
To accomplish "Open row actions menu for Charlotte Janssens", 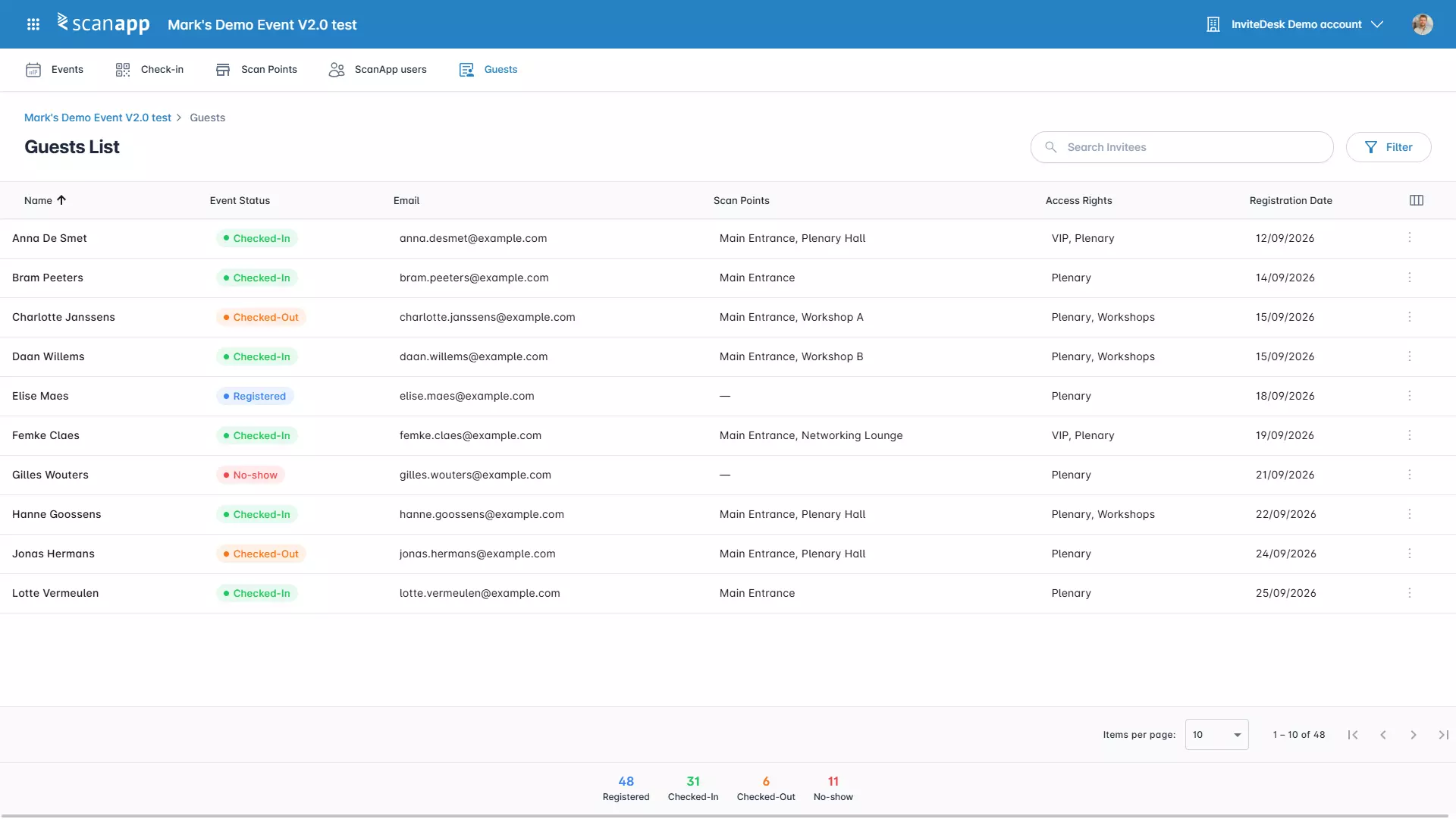I will (1410, 317).
